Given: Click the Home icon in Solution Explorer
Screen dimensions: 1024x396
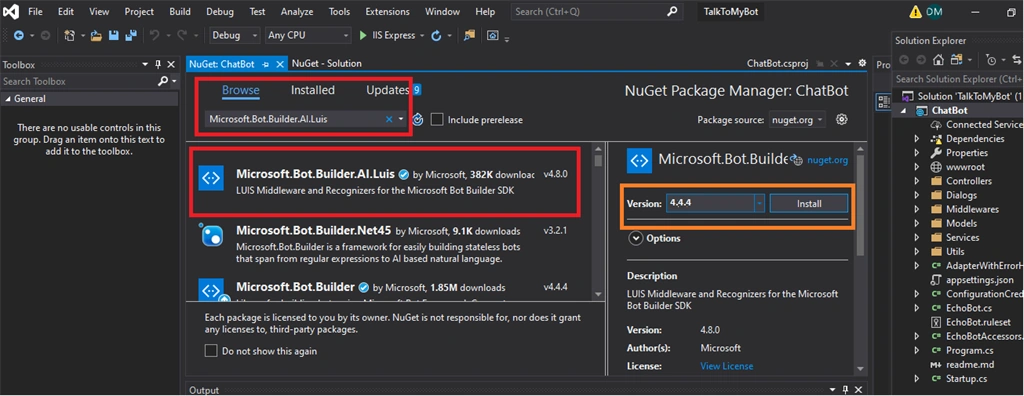Looking at the screenshot, I should [x=938, y=59].
